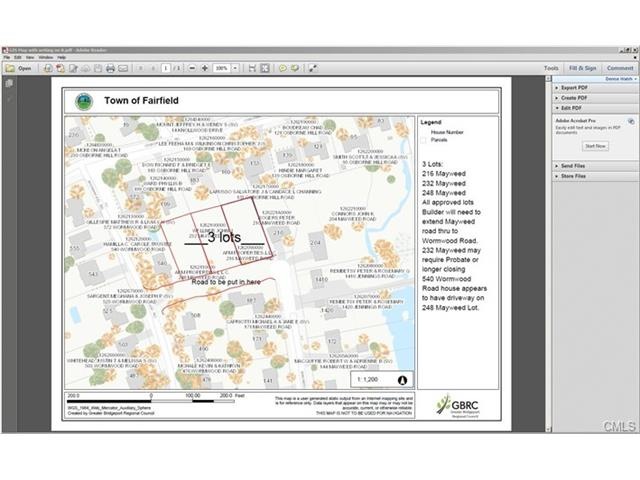Show page thumbnails in left pane
Viewport: 640px width, 480px height.
[x=10, y=83]
